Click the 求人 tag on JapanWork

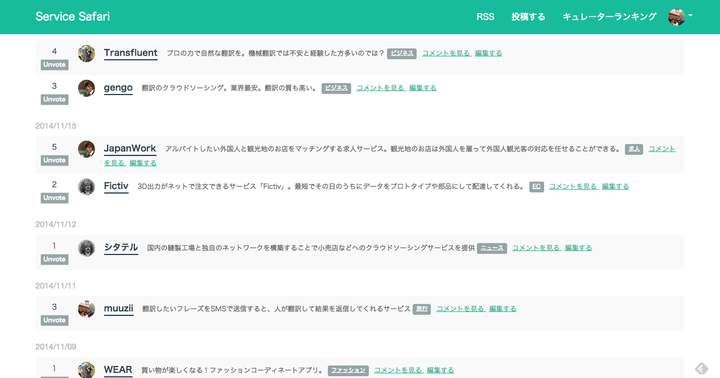coord(634,149)
